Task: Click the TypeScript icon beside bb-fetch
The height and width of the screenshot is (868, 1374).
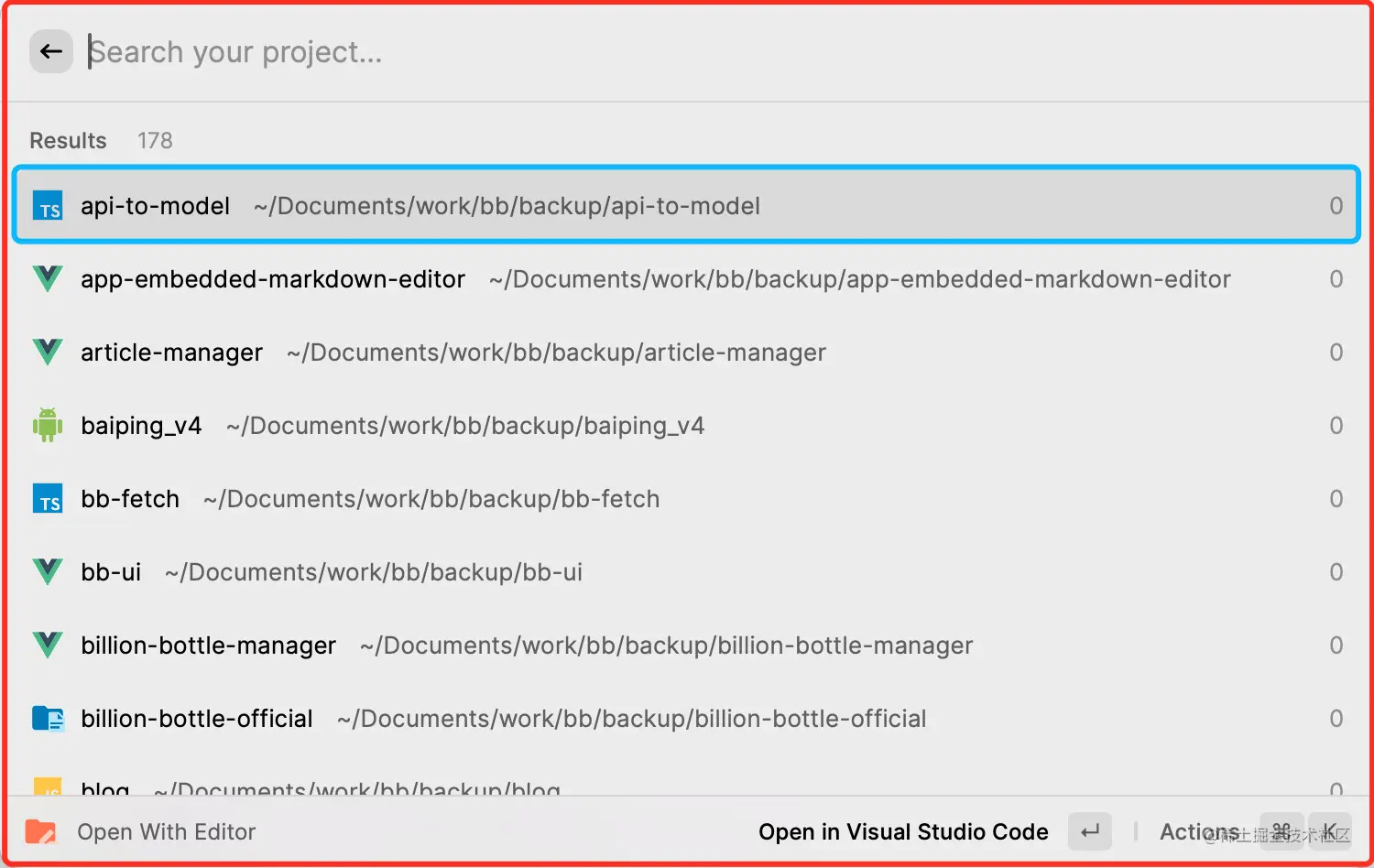Action: [48, 499]
